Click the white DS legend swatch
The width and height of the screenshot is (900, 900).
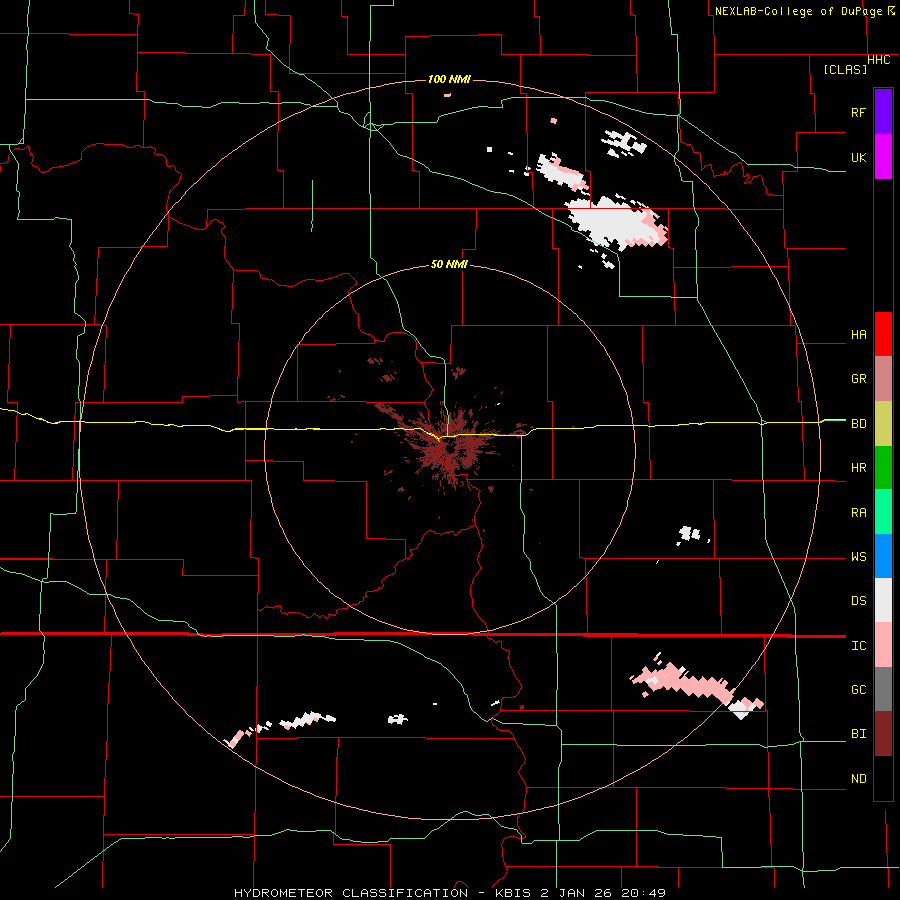point(883,600)
